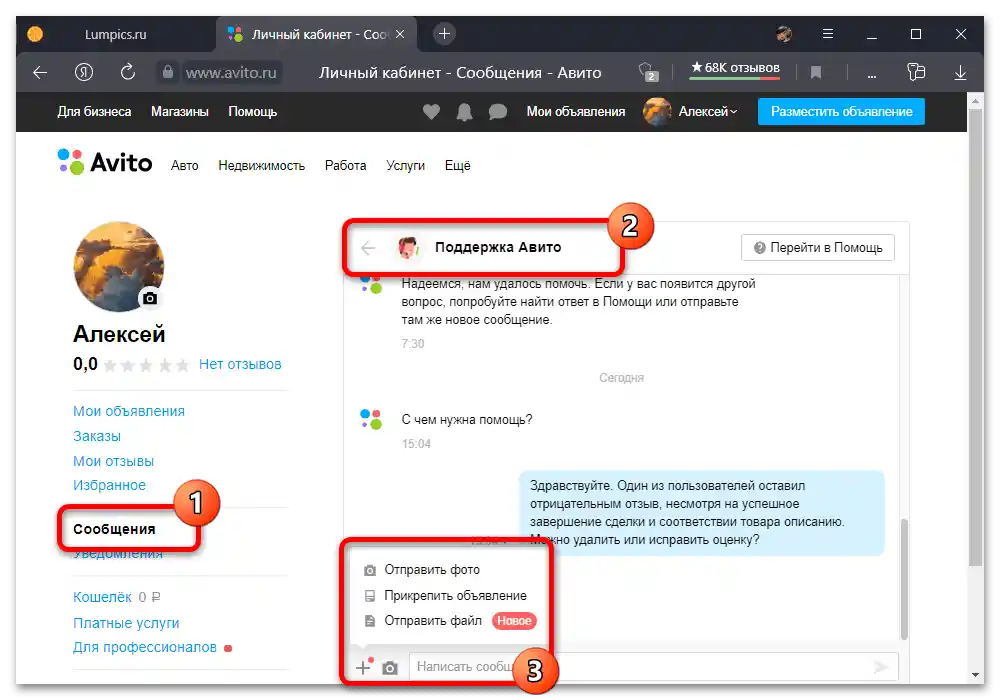Go back using browser back arrow
This screenshot has height=700, width=1000.
click(x=40, y=73)
